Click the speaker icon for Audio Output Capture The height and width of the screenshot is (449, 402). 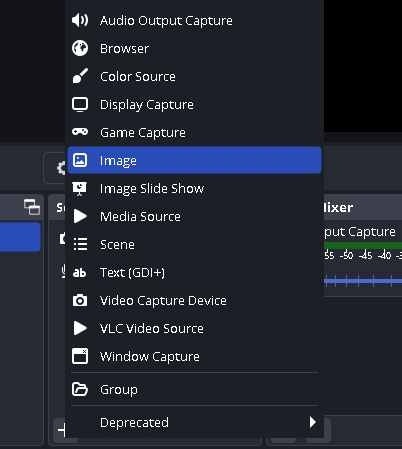[x=80, y=20]
